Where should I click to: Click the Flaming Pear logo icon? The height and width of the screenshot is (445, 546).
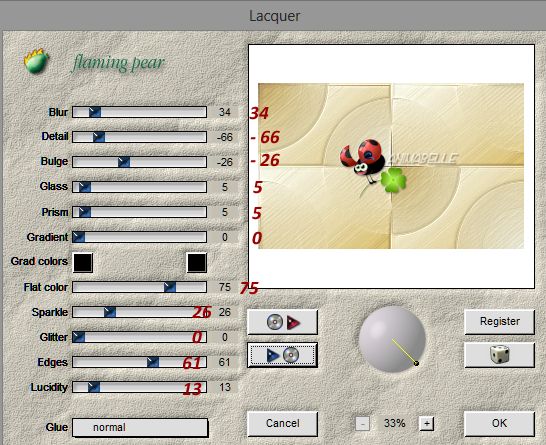[x=36, y=61]
